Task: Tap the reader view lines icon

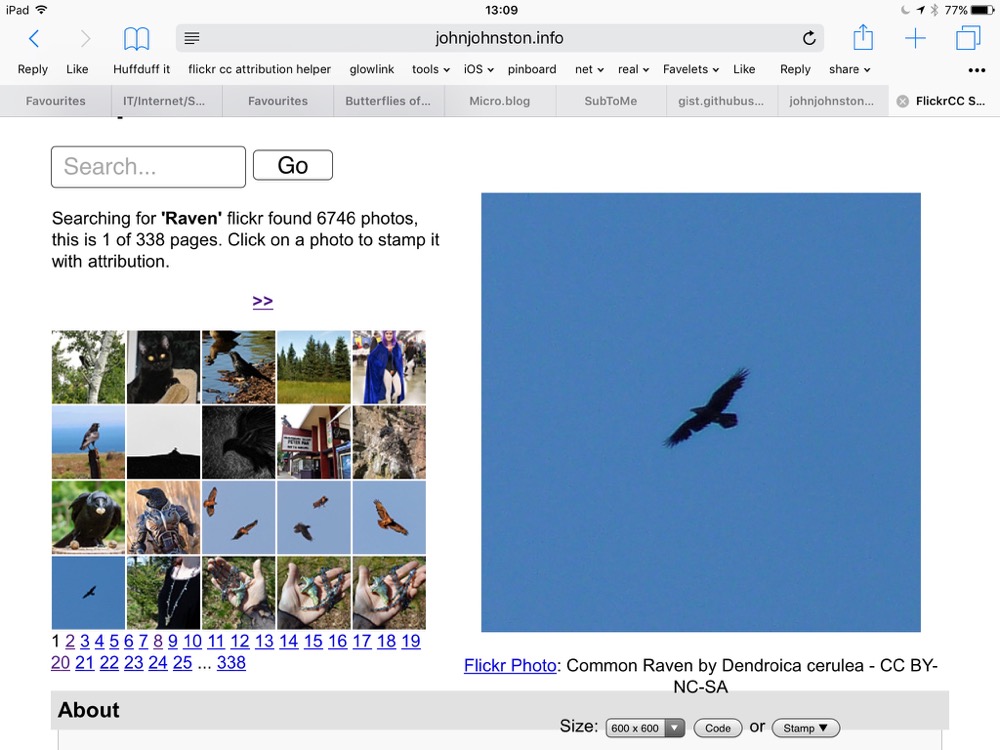Action: click(x=192, y=38)
